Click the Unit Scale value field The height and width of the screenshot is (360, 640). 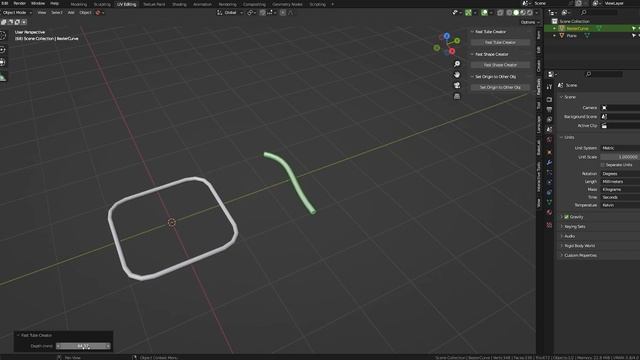point(620,157)
